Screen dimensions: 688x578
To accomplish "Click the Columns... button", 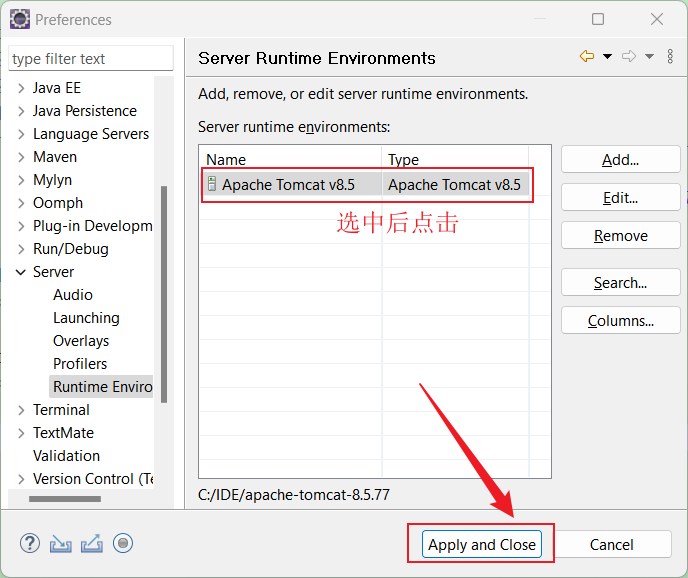I will pyautogui.click(x=620, y=321).
